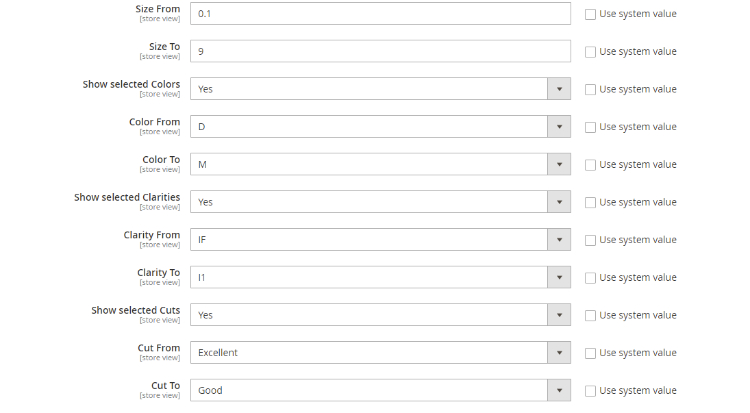Enable system value for Show selected Clarities
Viewport: 750px width, 413px height.
[590, 203]
